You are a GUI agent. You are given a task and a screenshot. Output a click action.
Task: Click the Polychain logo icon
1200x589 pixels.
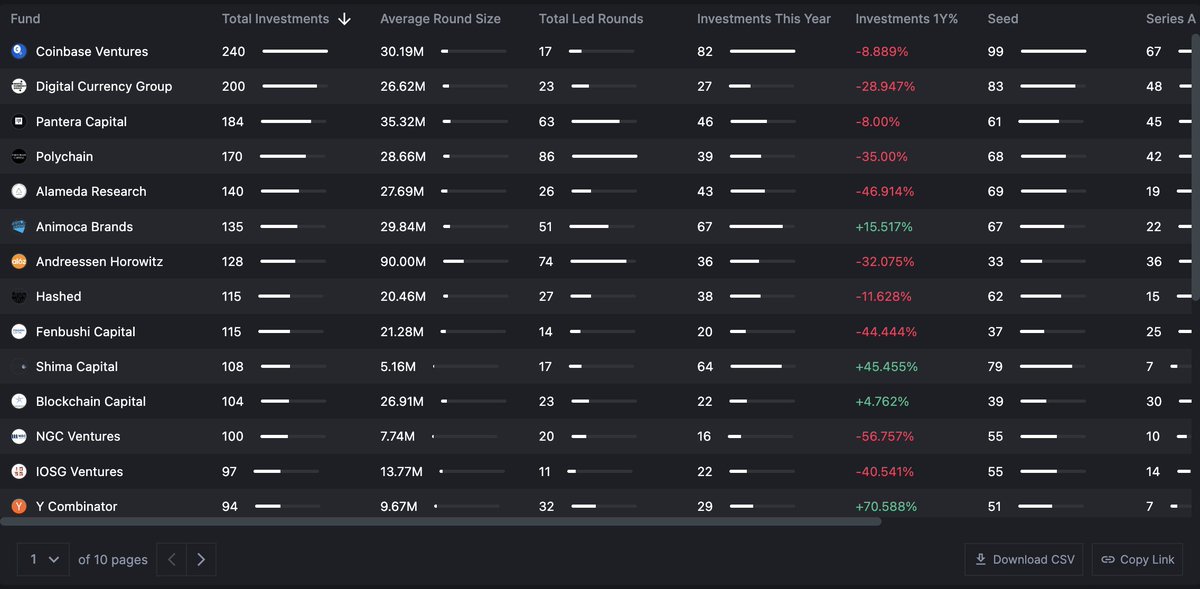[19, 156]
